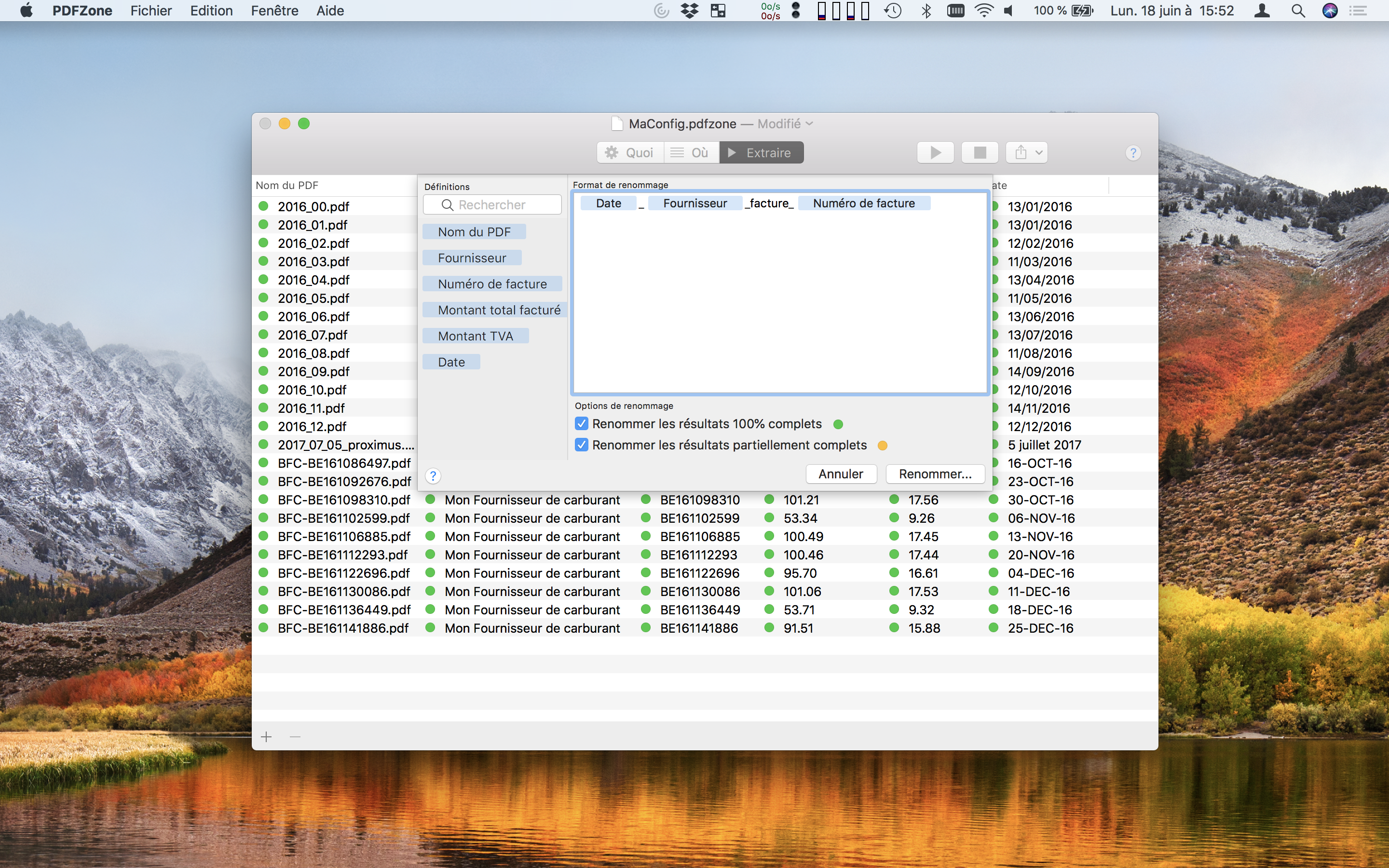Screen dimensions: 1389x868
Task: Click the play/run extraction toolbar button
Action: point(935,153)
